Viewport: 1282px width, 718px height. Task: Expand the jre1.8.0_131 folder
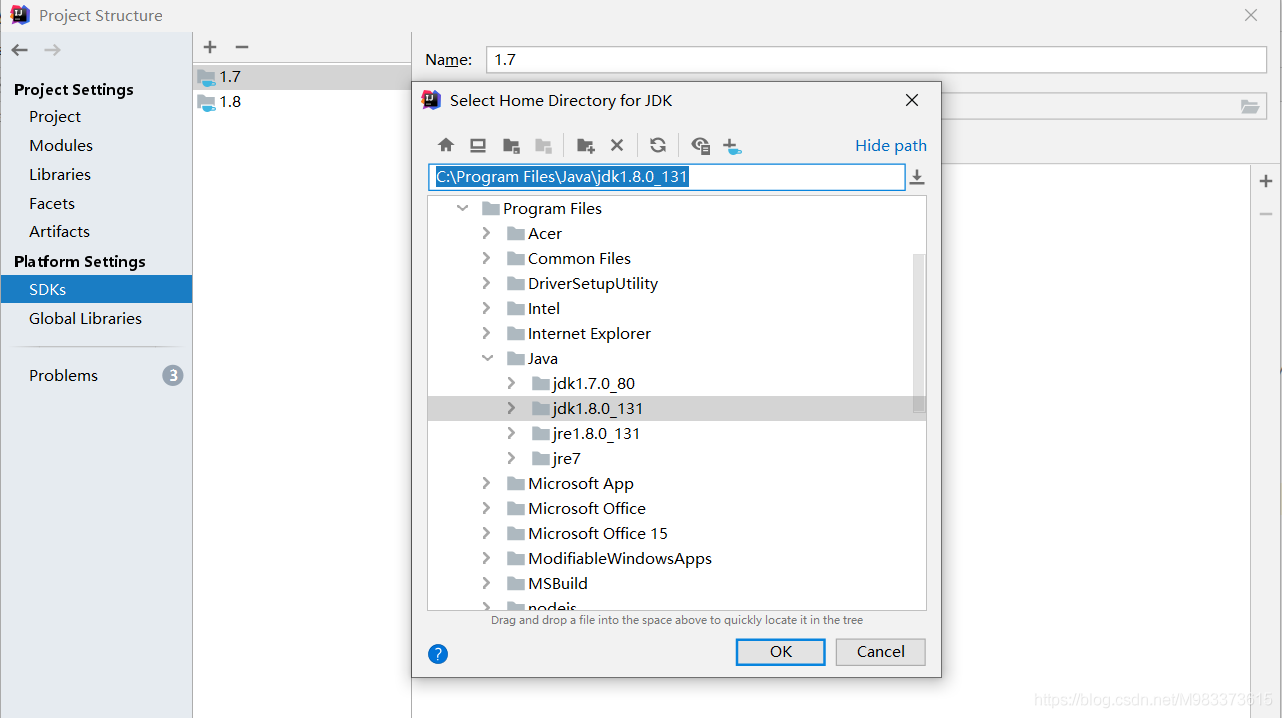click(511, 433)
